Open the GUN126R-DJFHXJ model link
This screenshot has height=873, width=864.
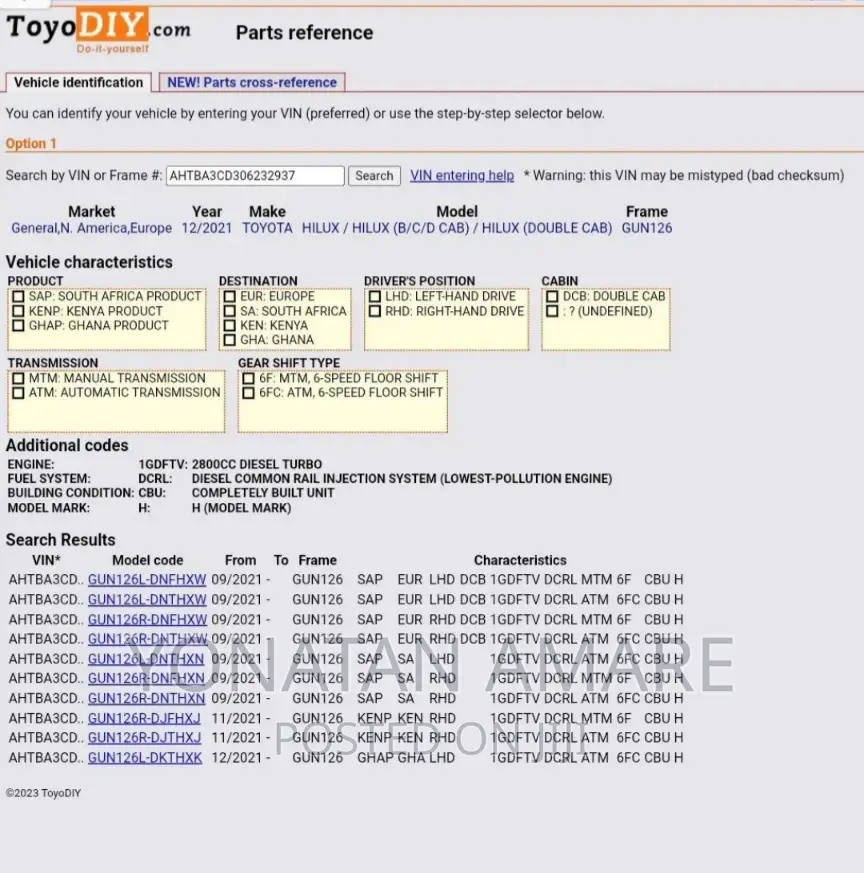[144, 718]
